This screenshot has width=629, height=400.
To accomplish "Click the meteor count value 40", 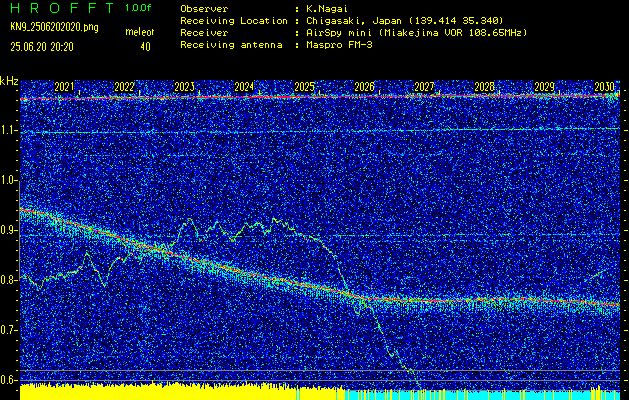I will click(x=145, y=47).
